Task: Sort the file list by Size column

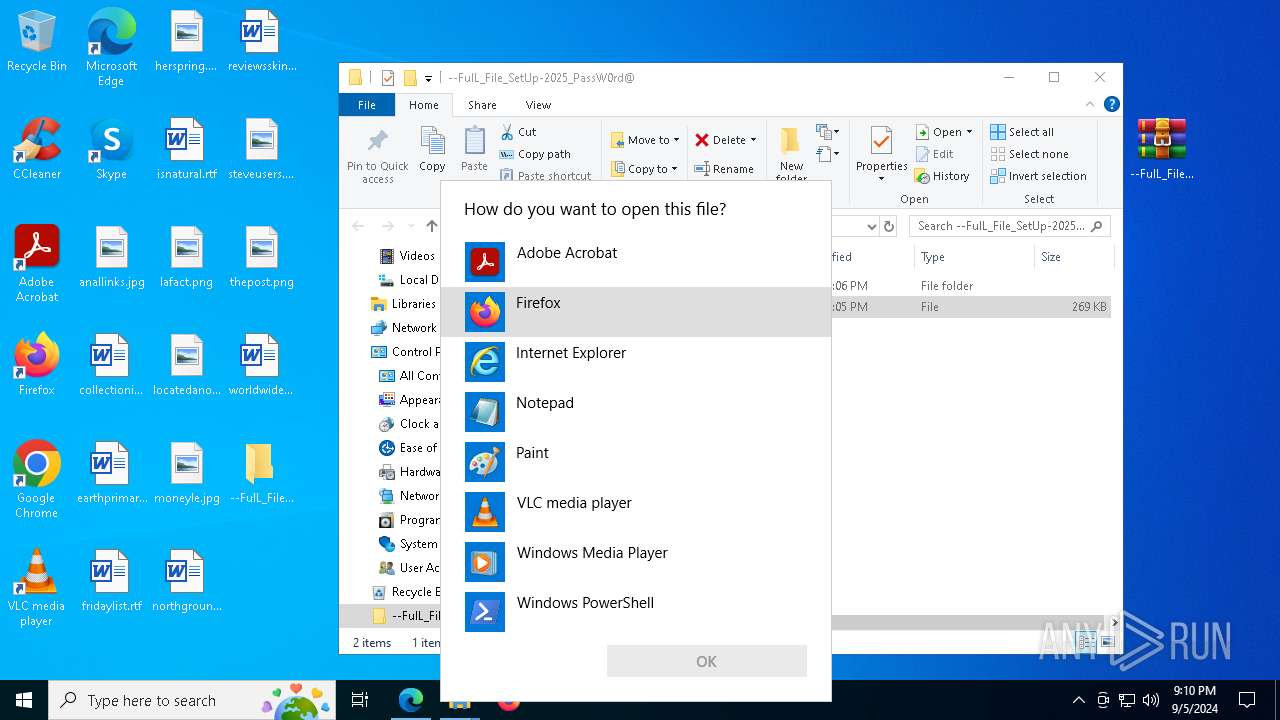Action: (1073, 257)
